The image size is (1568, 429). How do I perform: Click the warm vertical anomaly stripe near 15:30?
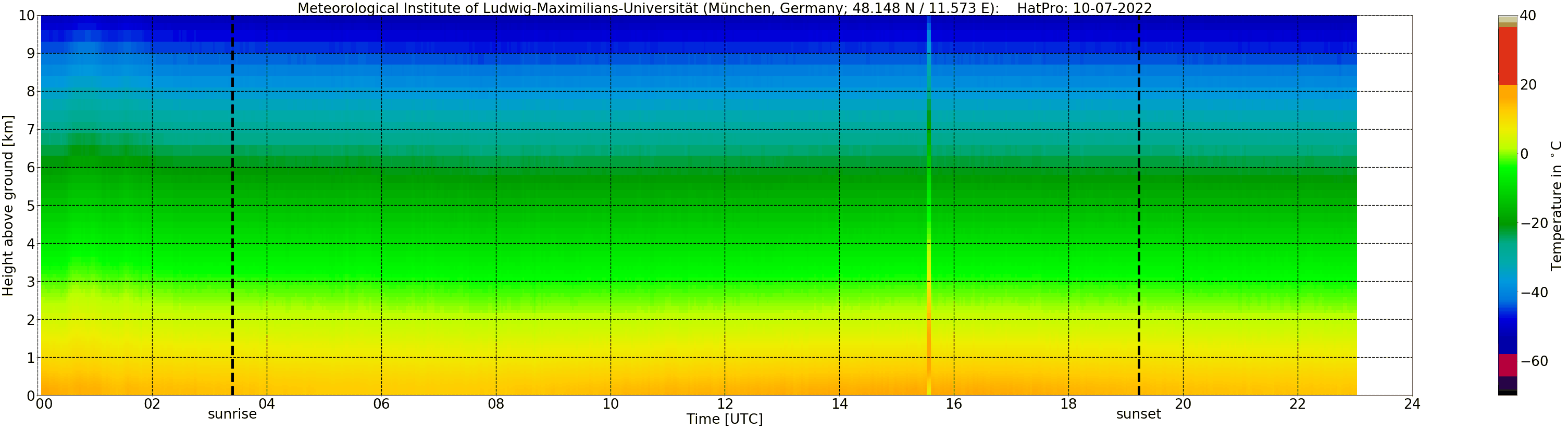929,206
